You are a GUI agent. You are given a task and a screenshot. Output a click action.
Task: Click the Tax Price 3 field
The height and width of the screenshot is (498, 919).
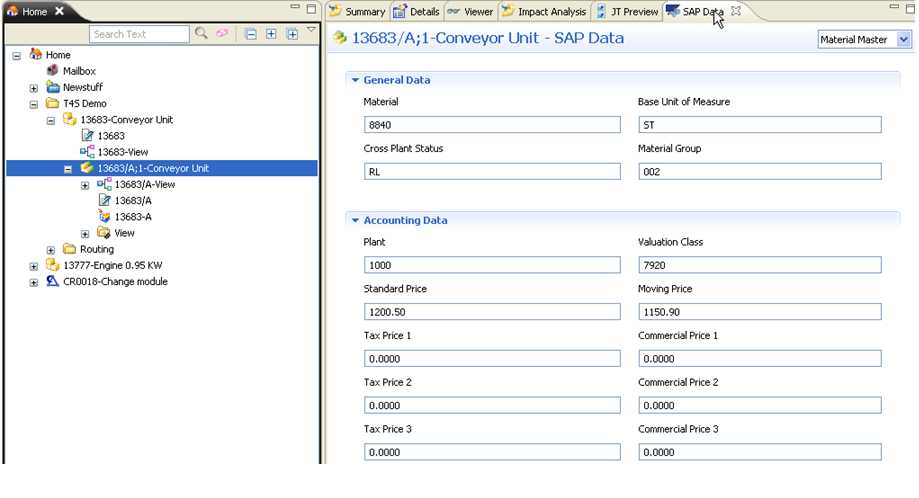492,452
